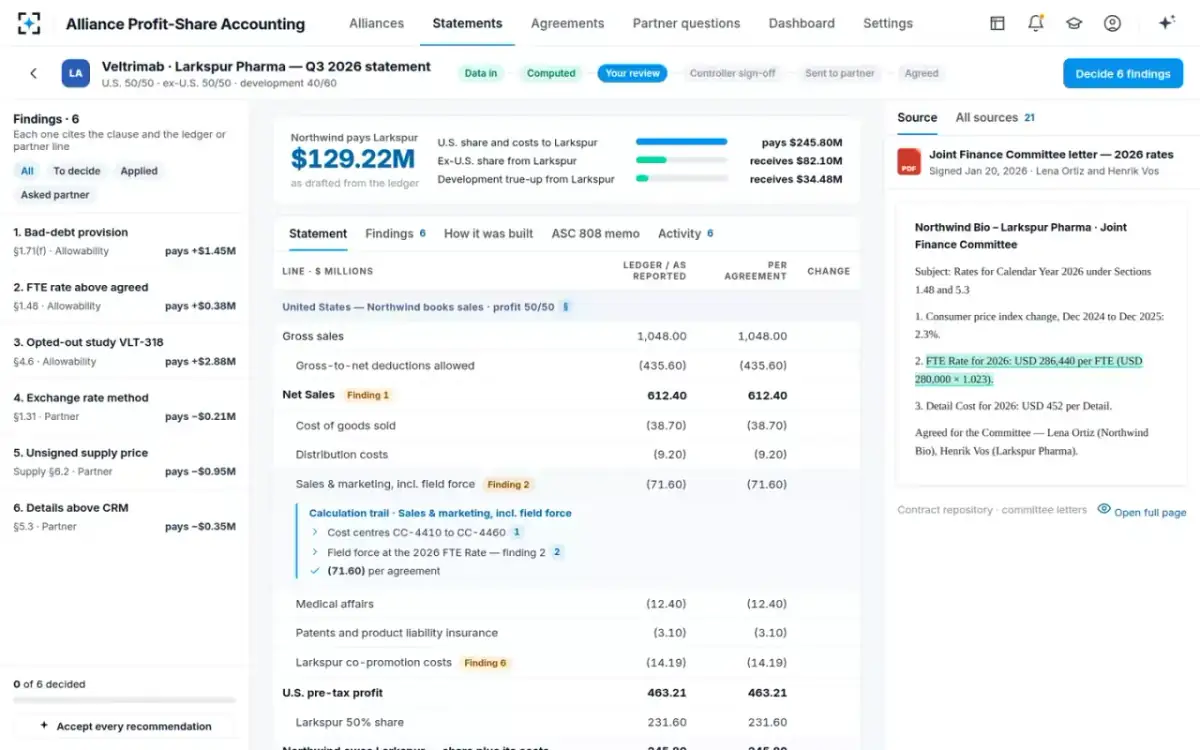Go back with the left arrow
The image size is (1200, 750).
coord(33,73)
